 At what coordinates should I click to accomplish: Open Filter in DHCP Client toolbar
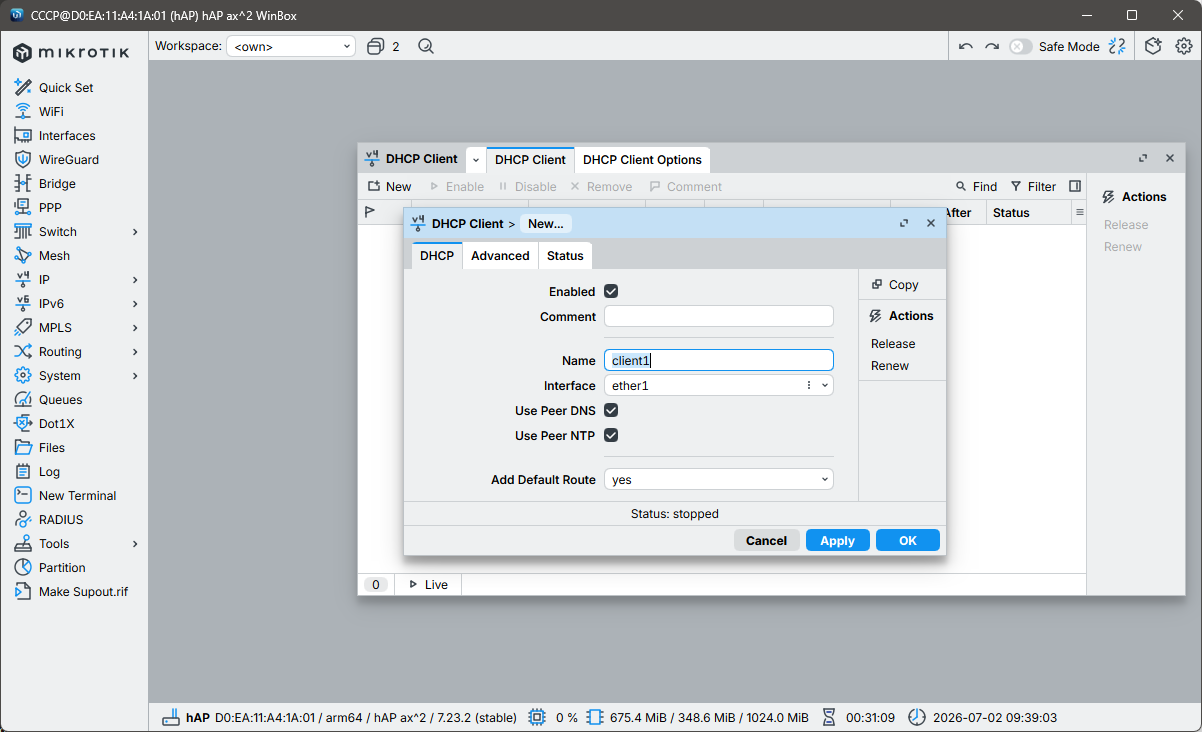click(1033, 186)
